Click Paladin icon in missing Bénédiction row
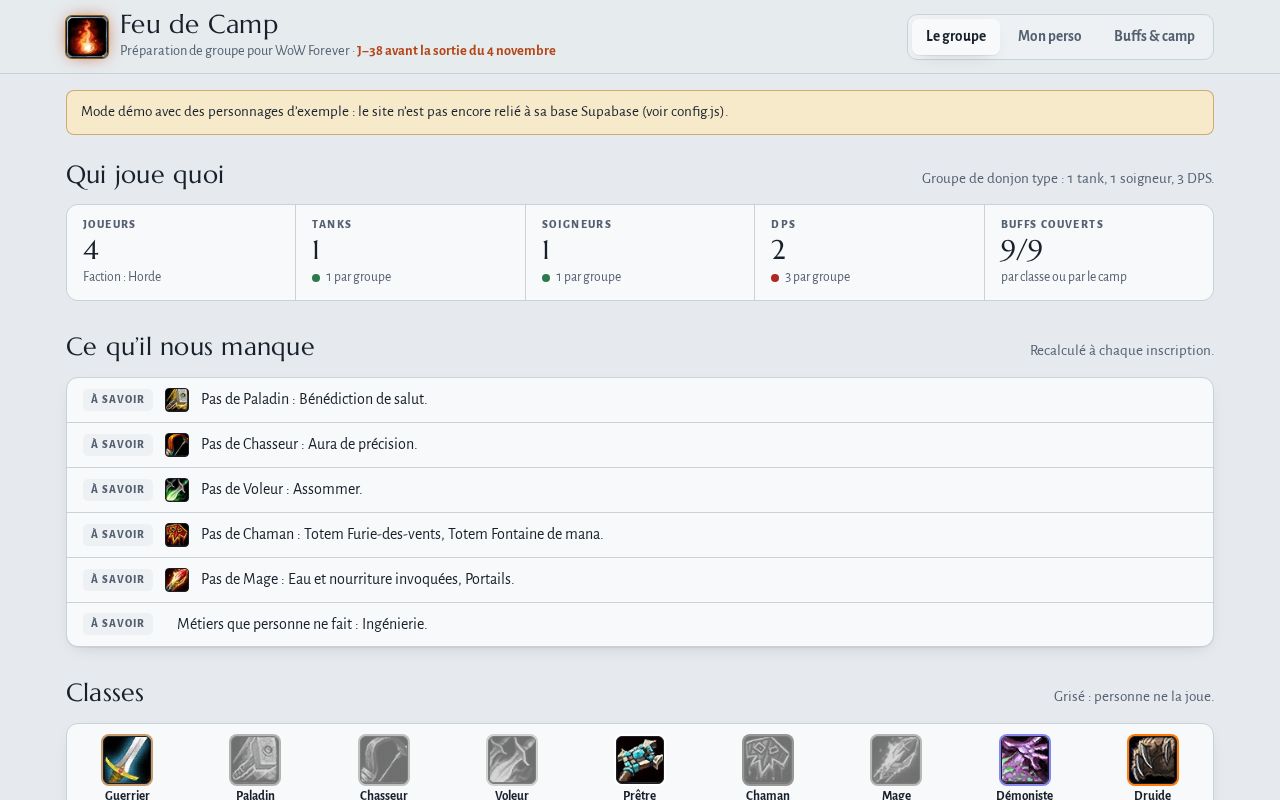Image resolution: width=1280 pixels, height=800 pixels. [177, 400]
